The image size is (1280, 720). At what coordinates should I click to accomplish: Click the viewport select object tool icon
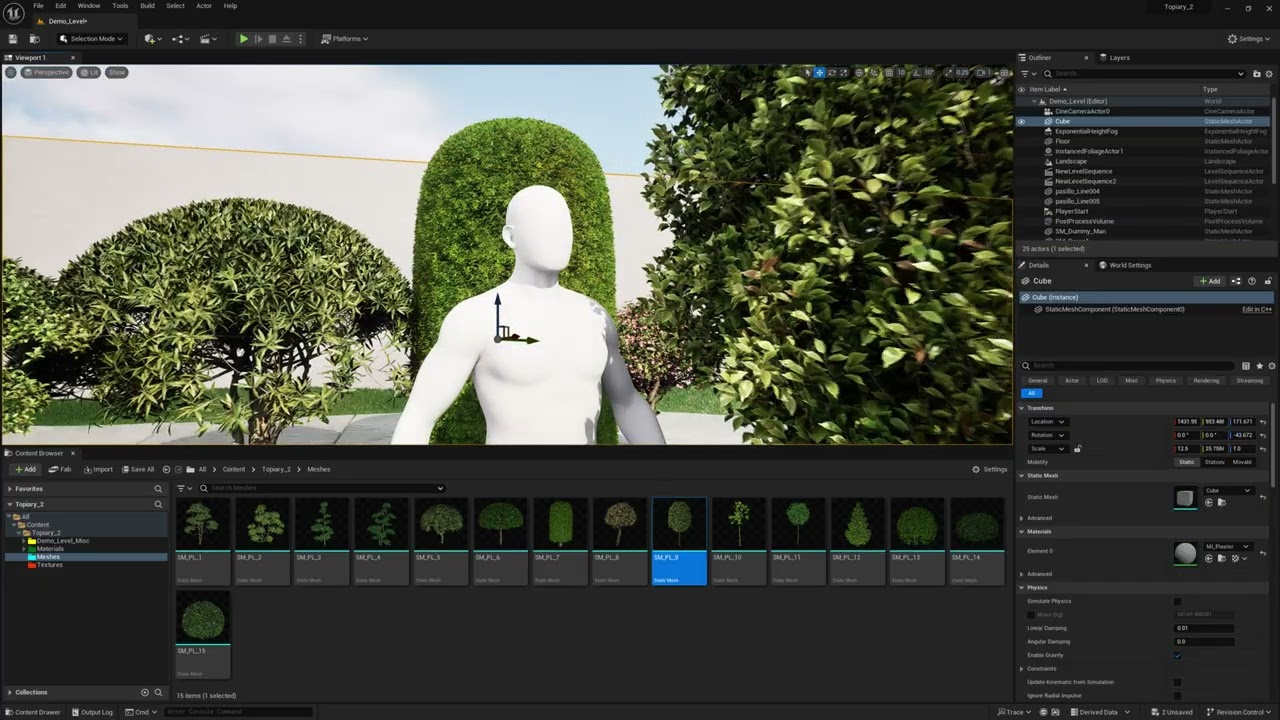tap(807, 72)
